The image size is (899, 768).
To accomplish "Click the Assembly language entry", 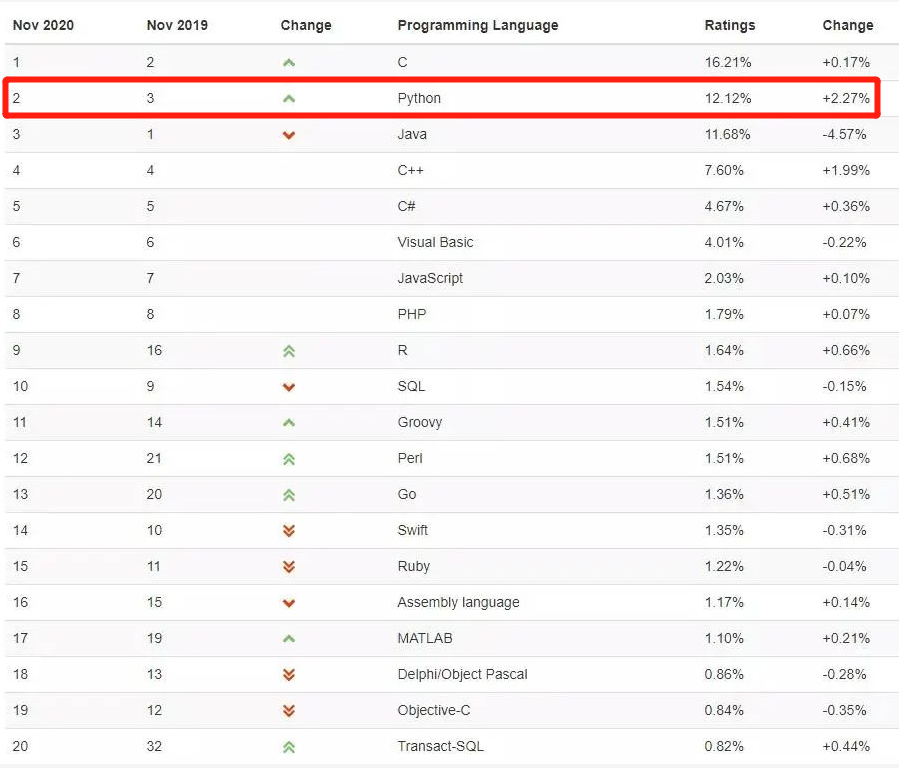I will tap(458, 603).
